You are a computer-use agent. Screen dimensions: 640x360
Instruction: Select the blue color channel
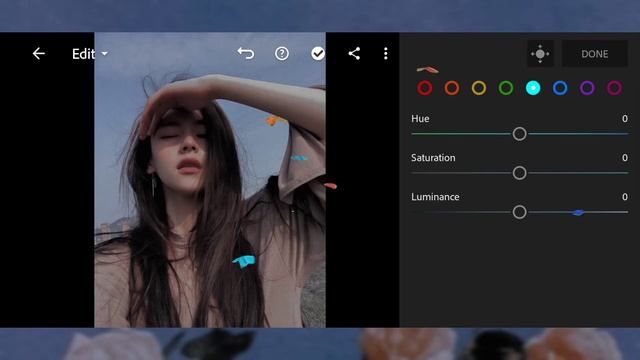560,88
